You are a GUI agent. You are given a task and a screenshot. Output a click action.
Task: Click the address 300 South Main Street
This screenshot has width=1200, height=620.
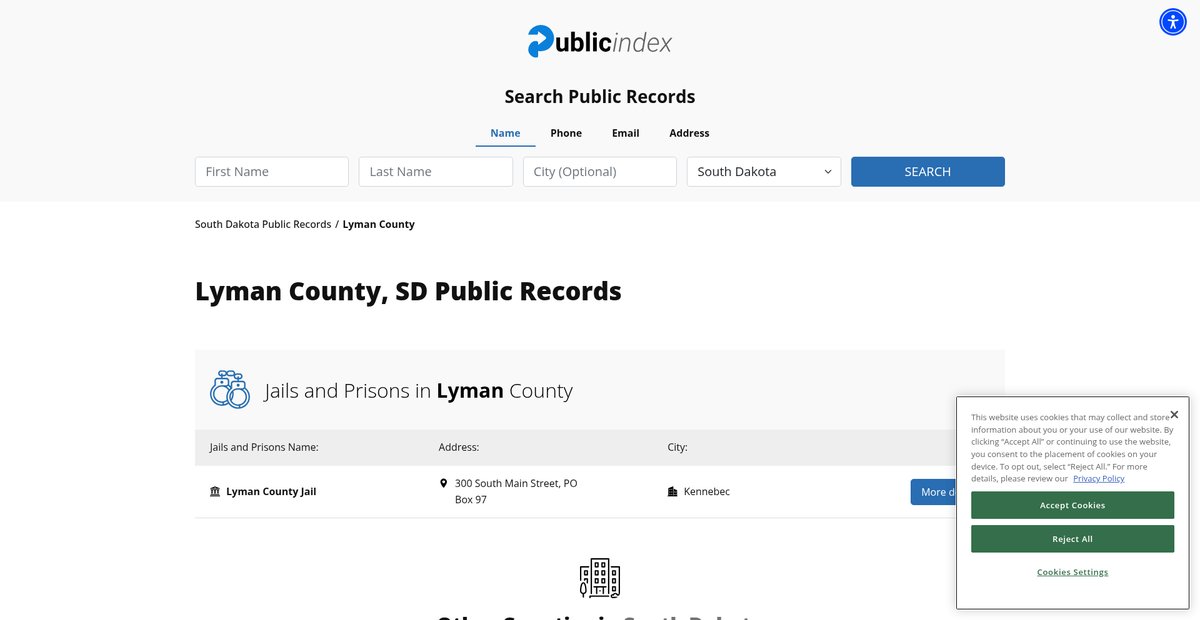pyautogui.click(x=516, y=491)
